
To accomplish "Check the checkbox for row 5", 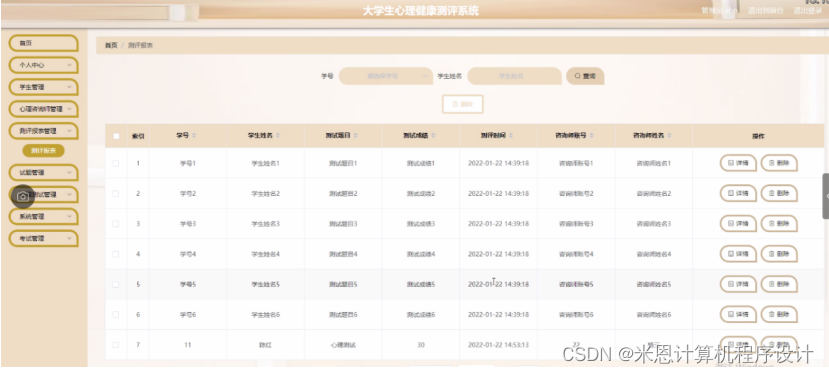I will click(x=116, y=284).
